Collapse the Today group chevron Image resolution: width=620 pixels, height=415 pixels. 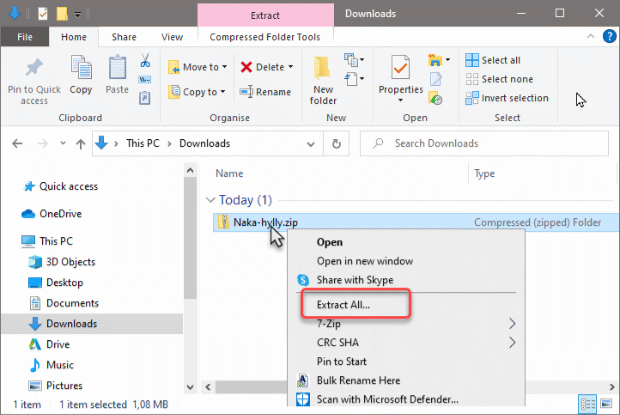(210, 200)
